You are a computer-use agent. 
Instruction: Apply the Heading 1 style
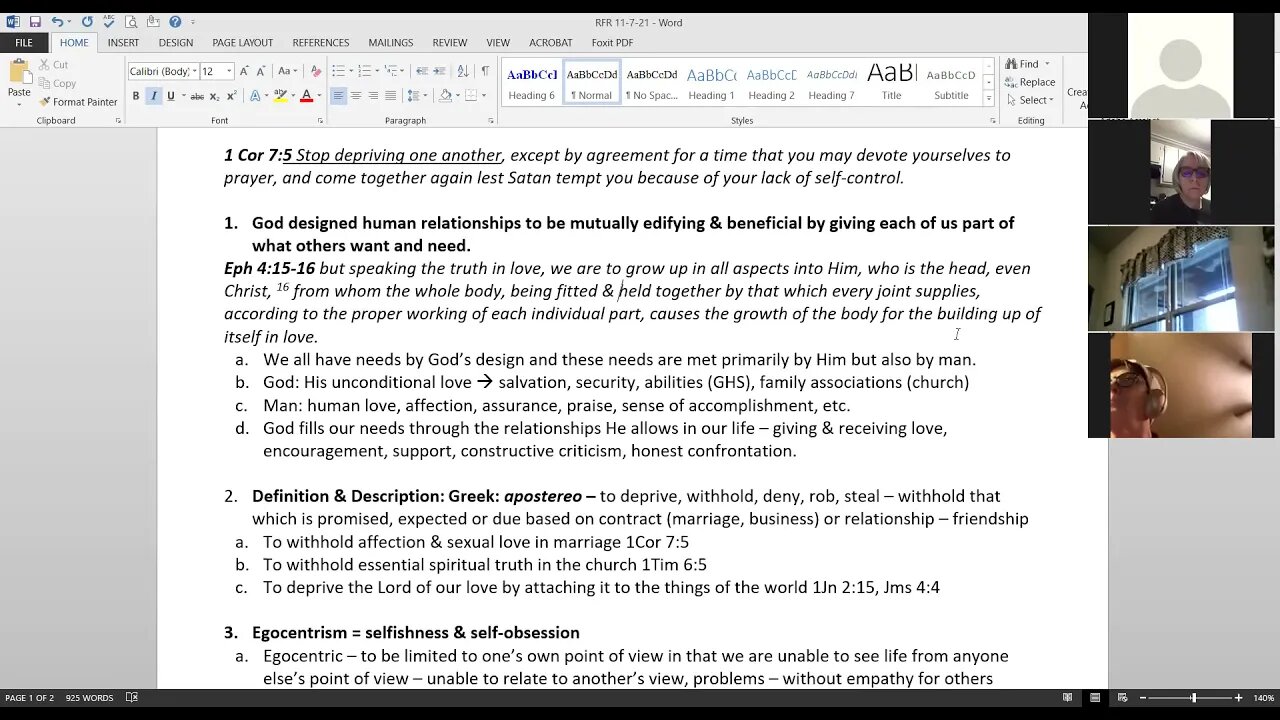[x=711, y=83]
